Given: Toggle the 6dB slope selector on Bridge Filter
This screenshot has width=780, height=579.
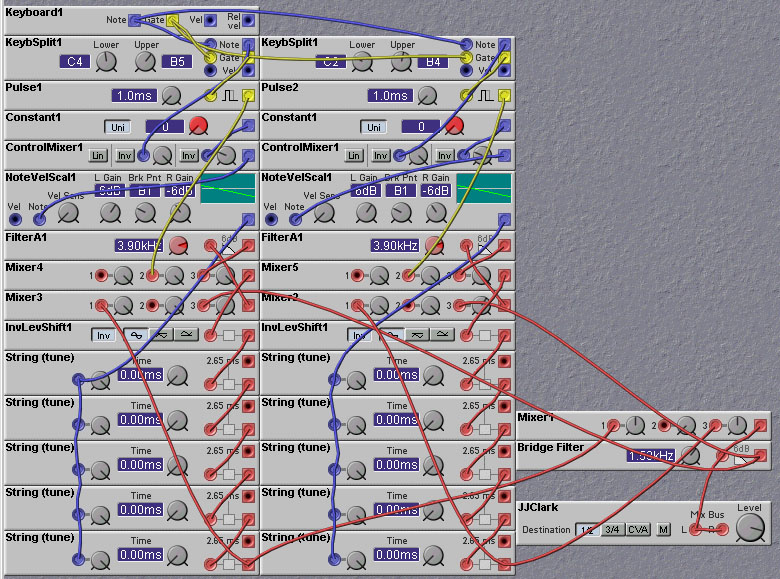Looking at the screenshot, I should tap(741, 456).
